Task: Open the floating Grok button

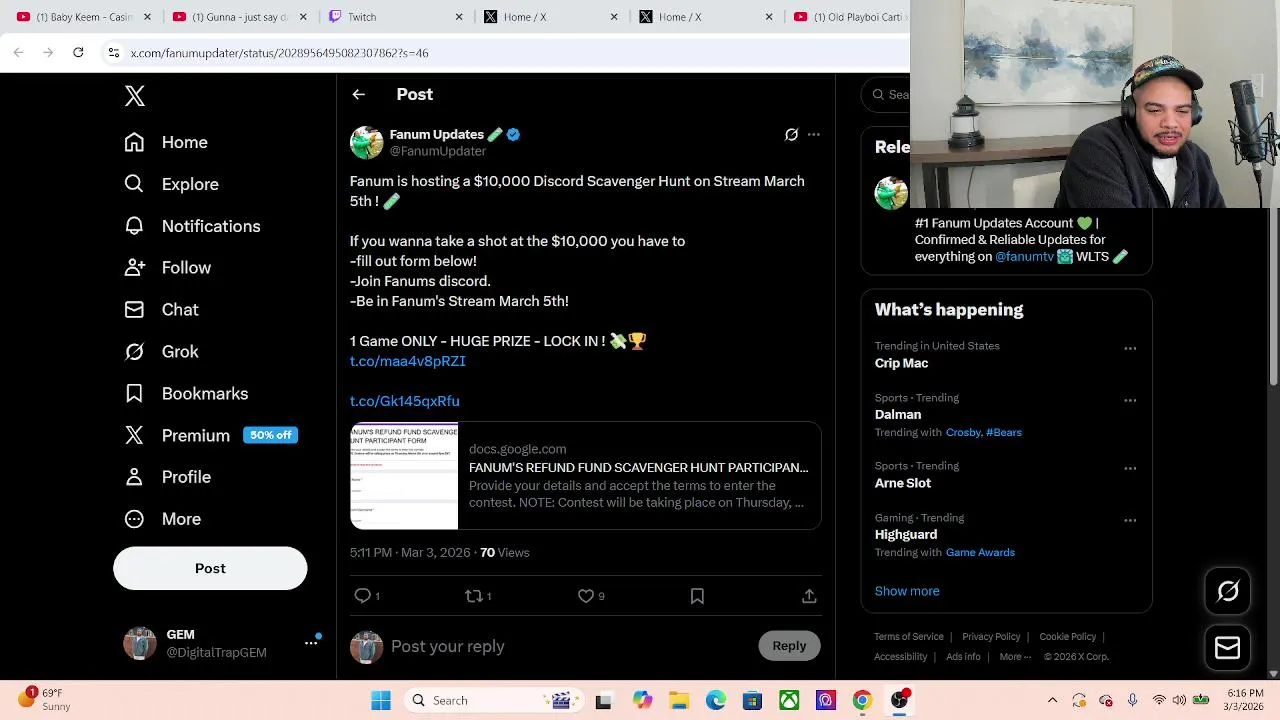Action: (x=1228, y=591)
